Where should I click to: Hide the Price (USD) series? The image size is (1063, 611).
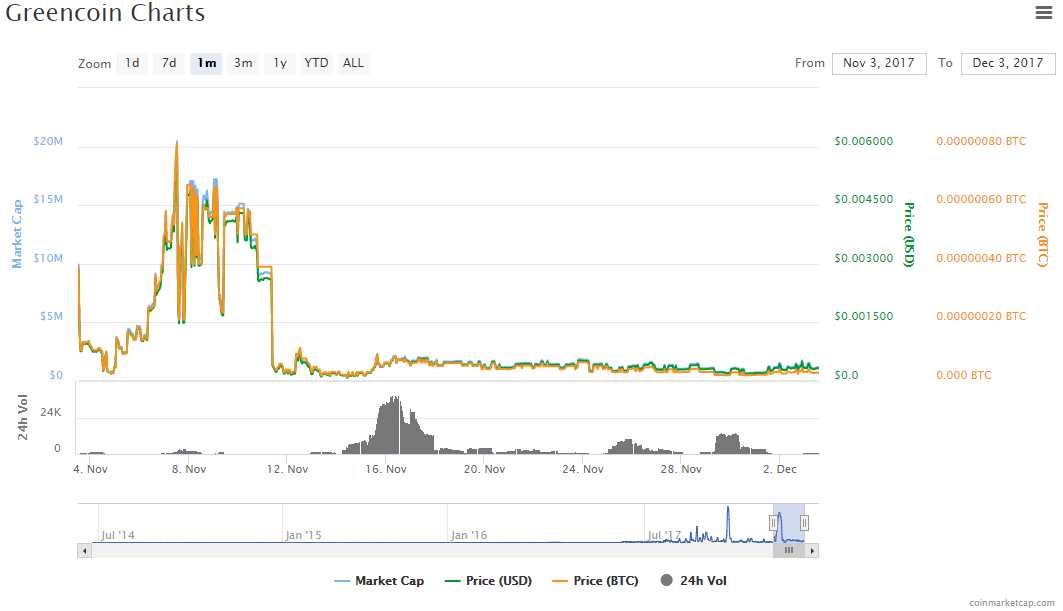tap(488, 581)
